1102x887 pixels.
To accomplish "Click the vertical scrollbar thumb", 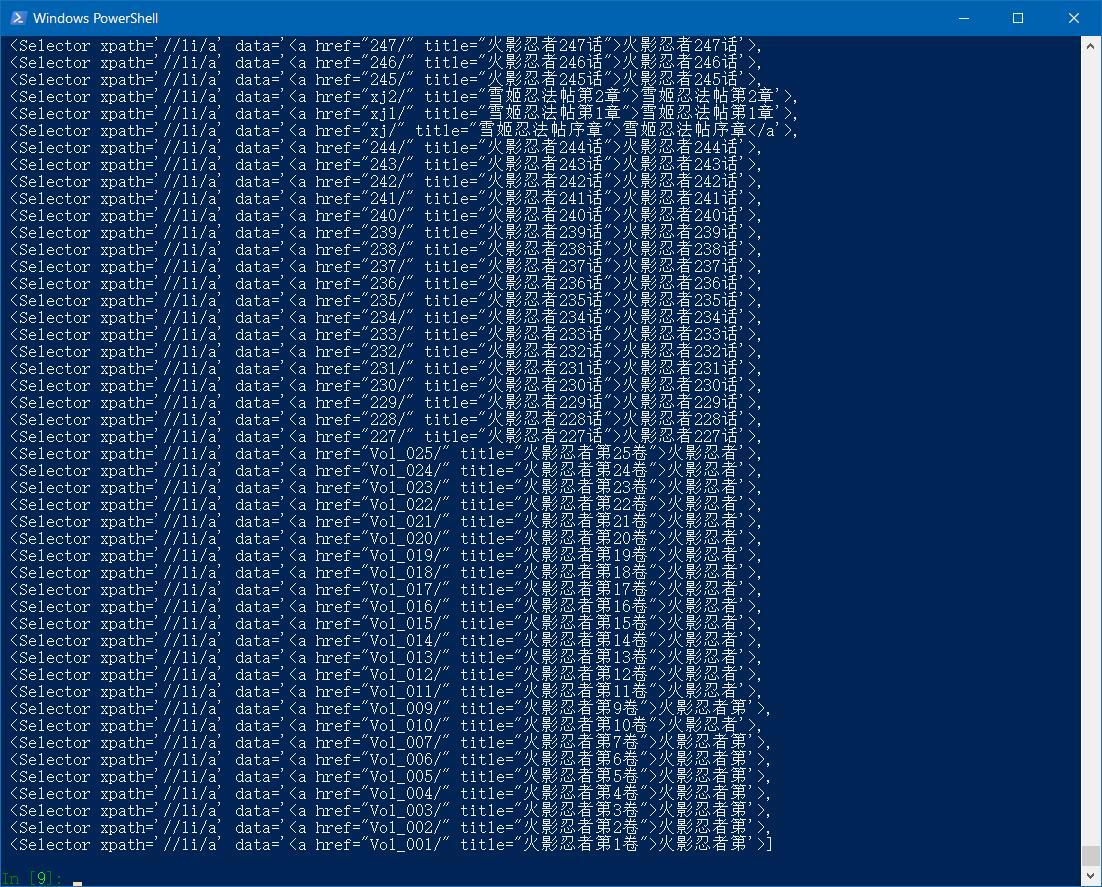I will click(x=1090, y=855).
